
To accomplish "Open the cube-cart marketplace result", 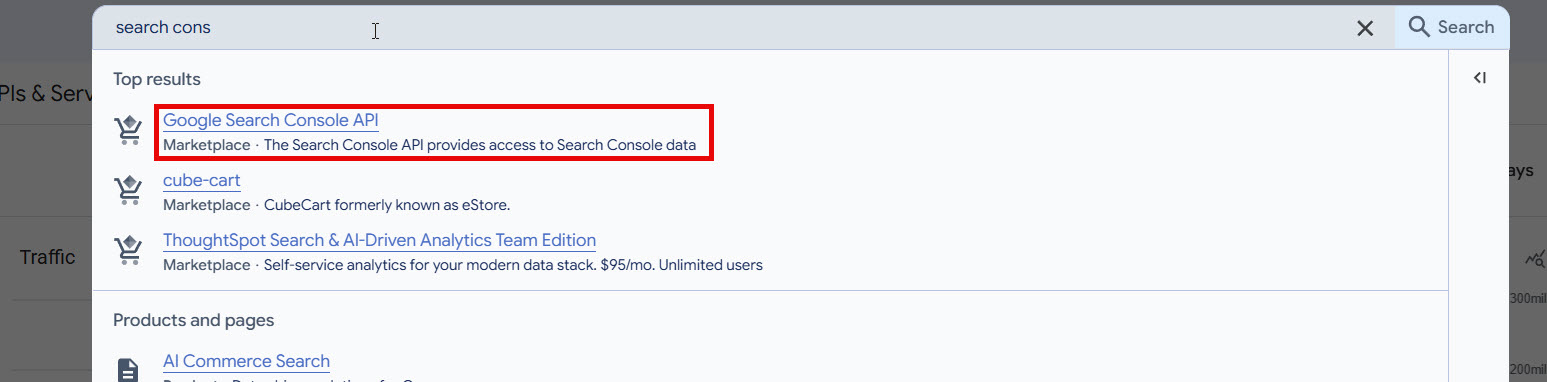I will [x=201, y=180].
